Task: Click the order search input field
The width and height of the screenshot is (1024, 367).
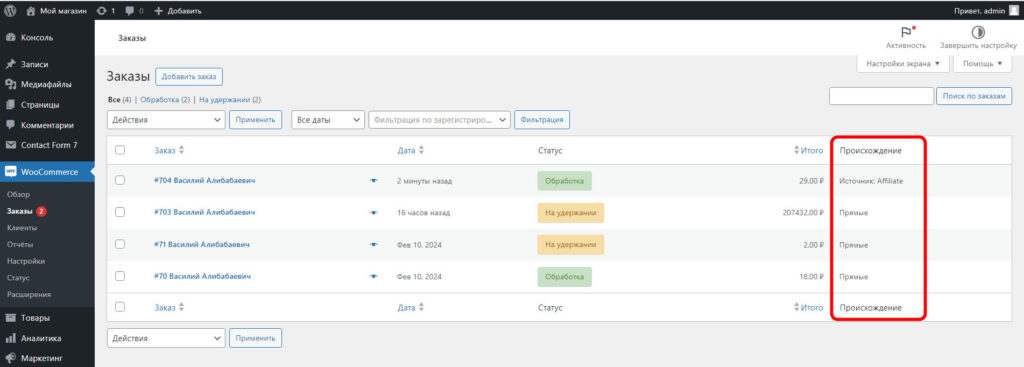Action: 881,96
